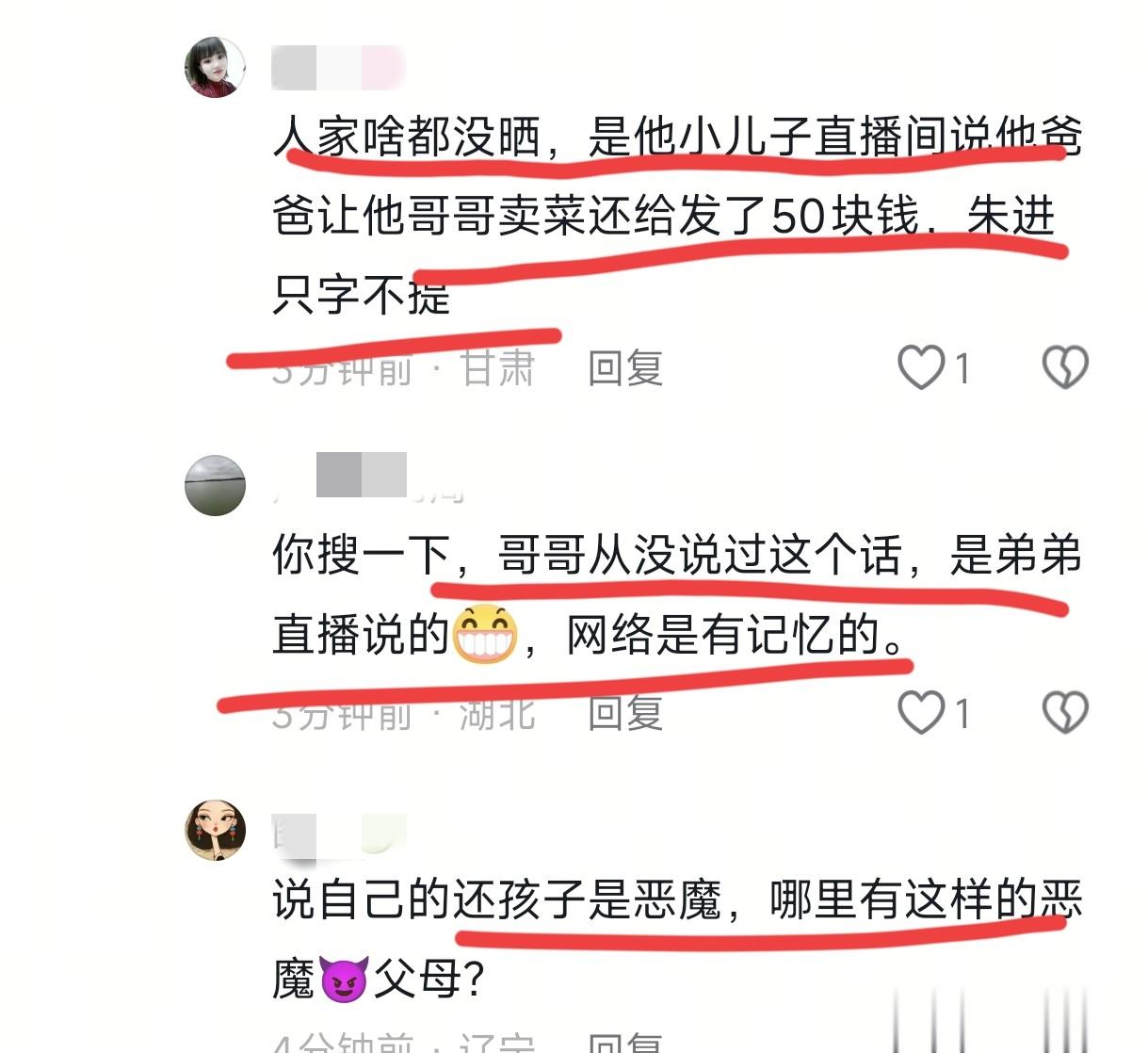1148x1053 pixels.
Task: Open the gray landscape avatar profile
Action: [x=216, y=485]
